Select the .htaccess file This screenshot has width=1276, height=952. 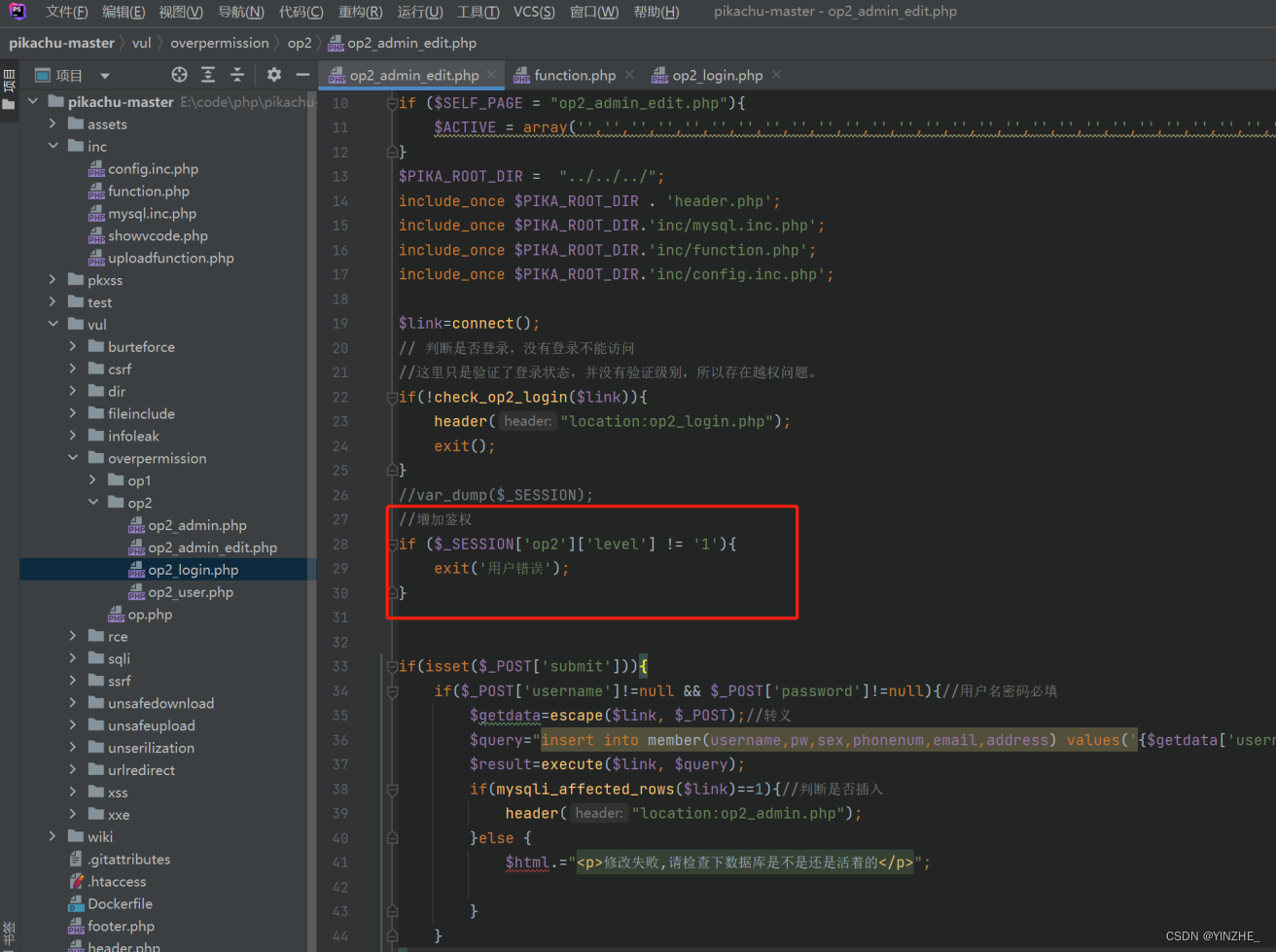point(117,881)
